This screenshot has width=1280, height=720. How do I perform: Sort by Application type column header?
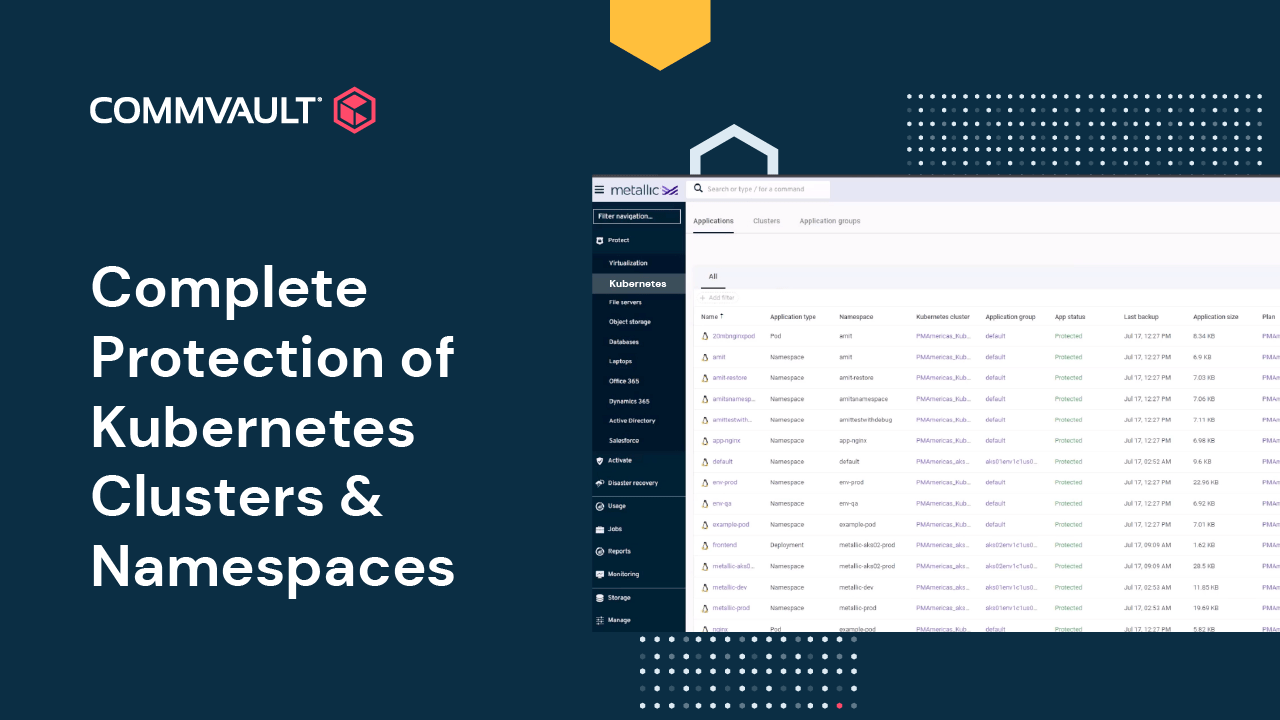[793, 317]
